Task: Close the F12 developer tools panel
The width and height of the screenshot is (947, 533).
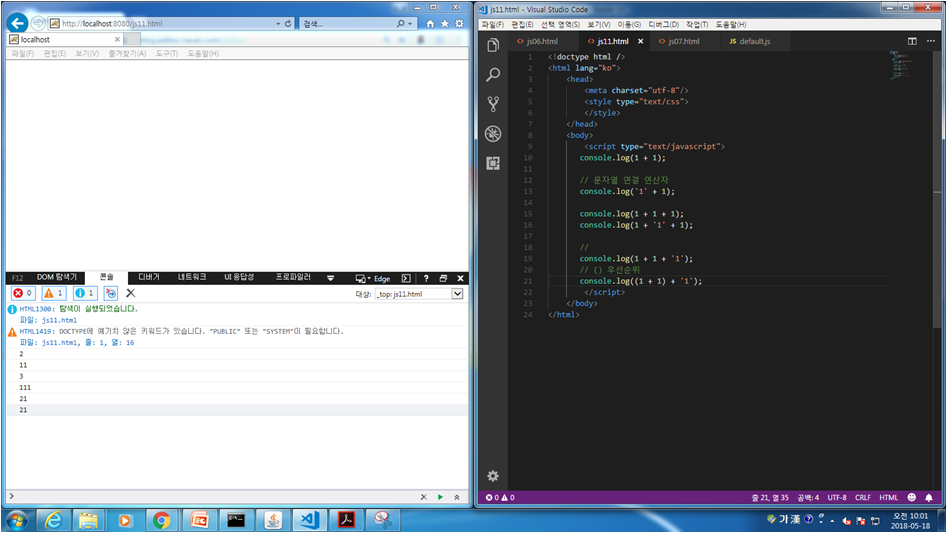Action: [460, 278]
